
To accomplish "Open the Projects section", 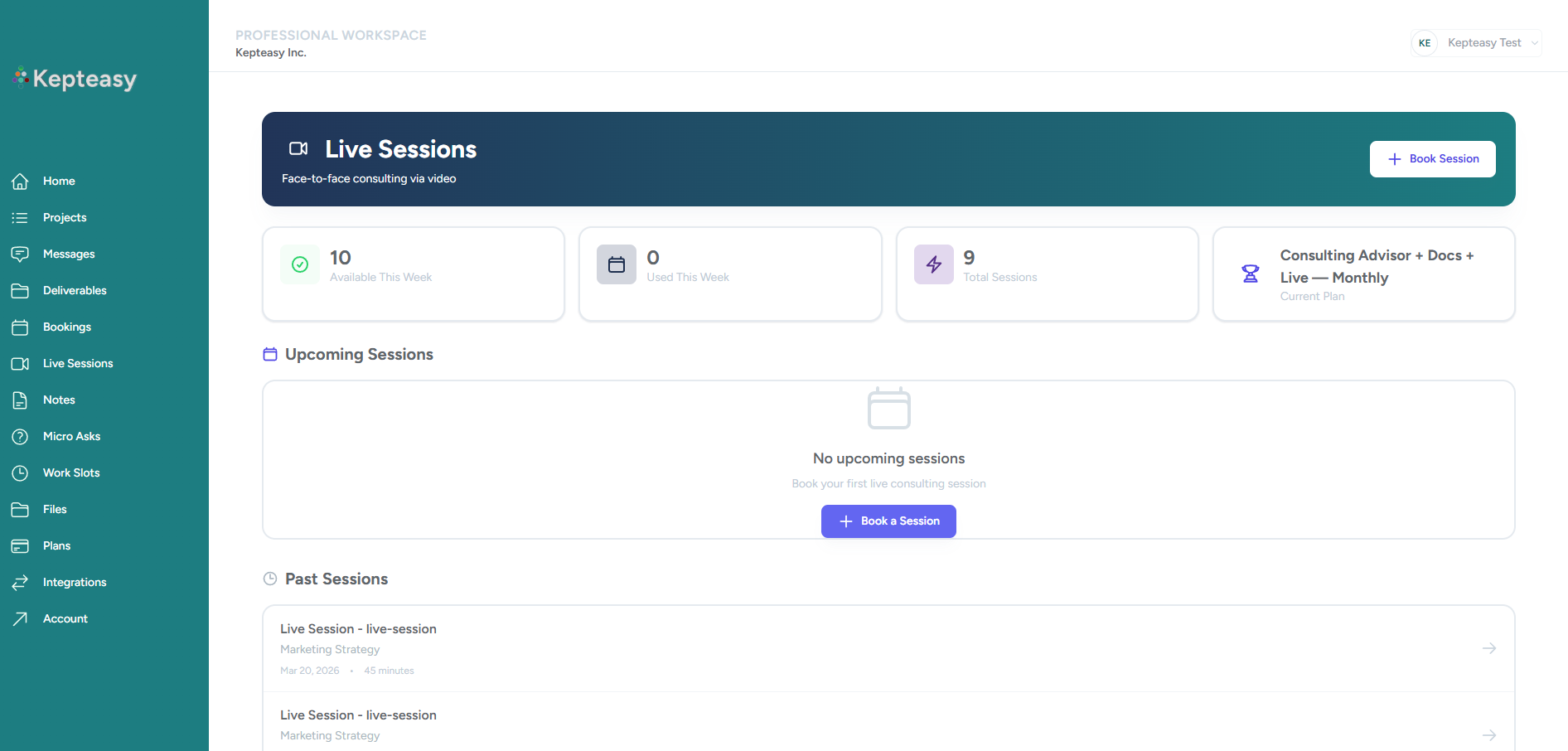I will pyautogui.click(x=64, y=217).
